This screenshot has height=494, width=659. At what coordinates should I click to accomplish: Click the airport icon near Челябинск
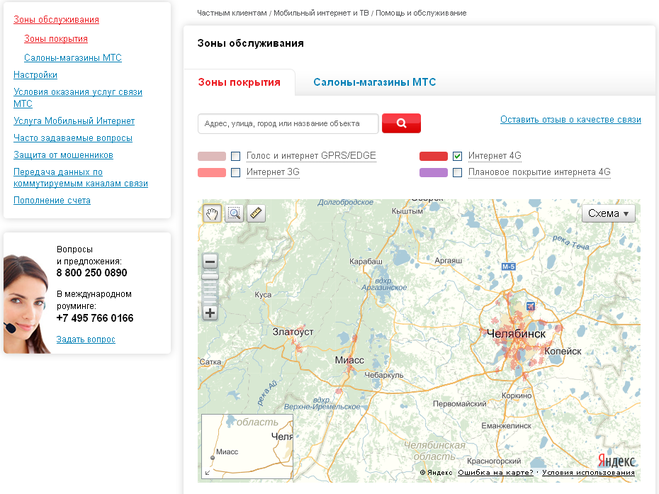pyautogui.click(x=531, y=305)
